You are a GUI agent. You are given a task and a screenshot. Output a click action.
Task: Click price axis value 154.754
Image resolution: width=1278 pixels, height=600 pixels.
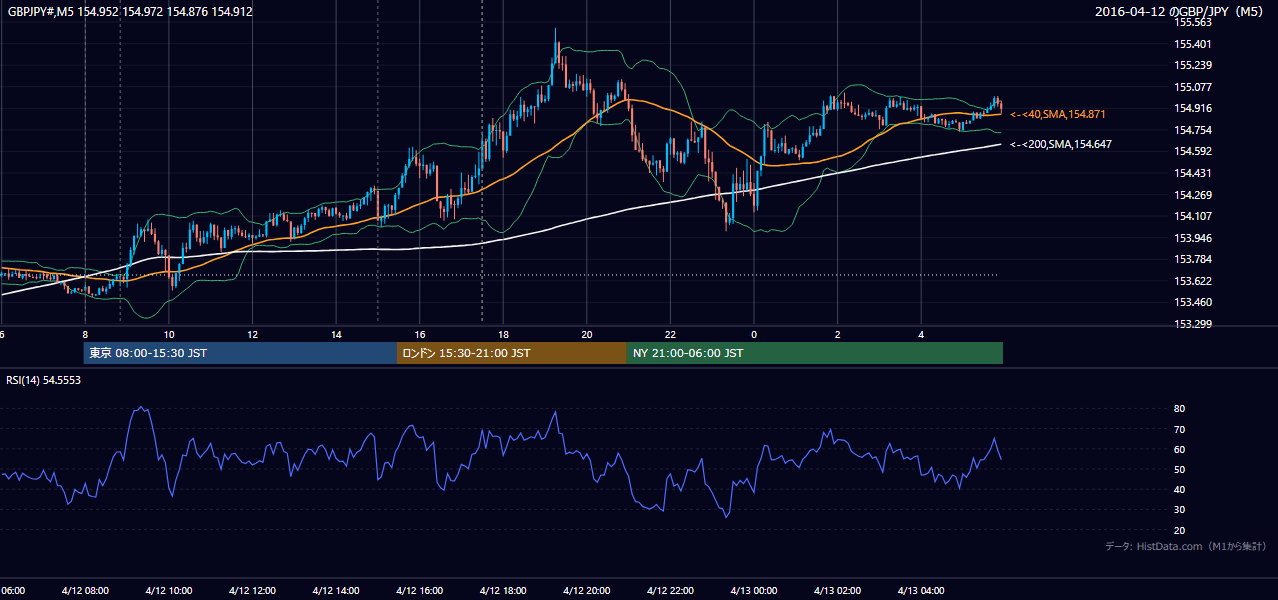1193,130
